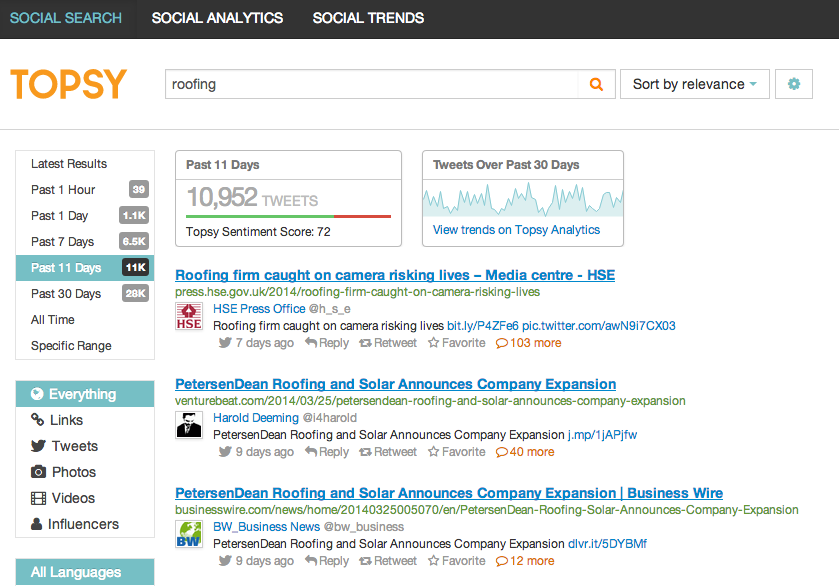Click HSE Press Office avatar thumbnail

[x=189, y=316]
